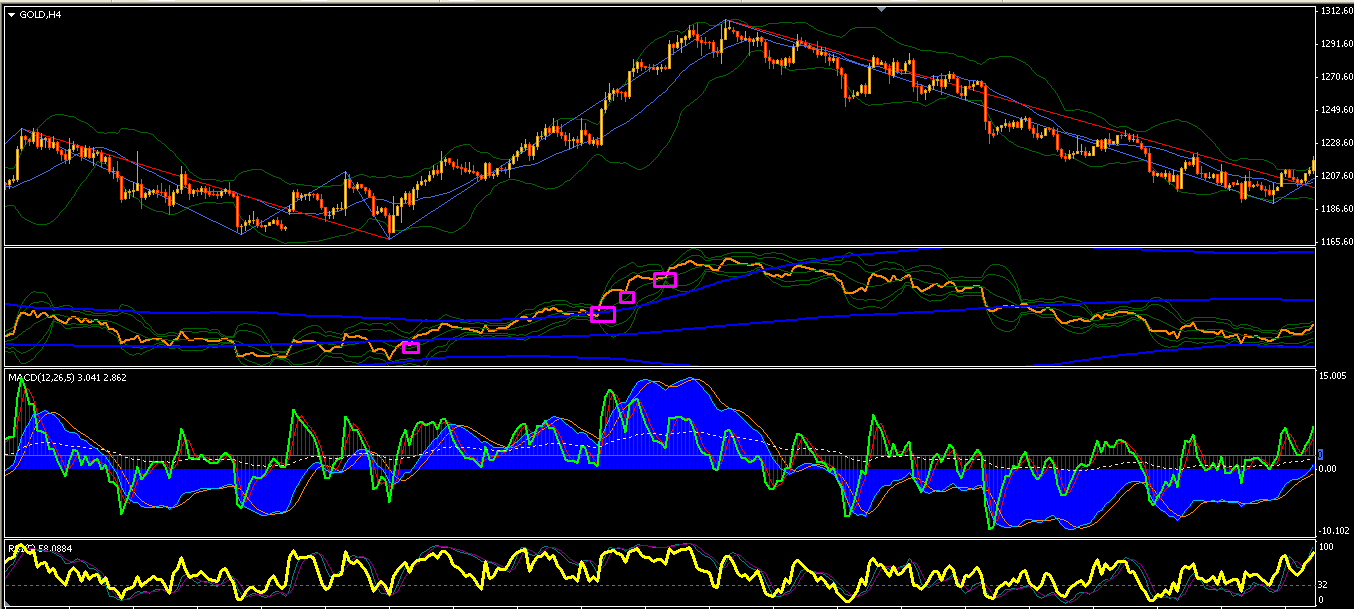Click the 1207.60 price scale label
Screen dimensions: 1354x609
click(x=1335, y=176)
